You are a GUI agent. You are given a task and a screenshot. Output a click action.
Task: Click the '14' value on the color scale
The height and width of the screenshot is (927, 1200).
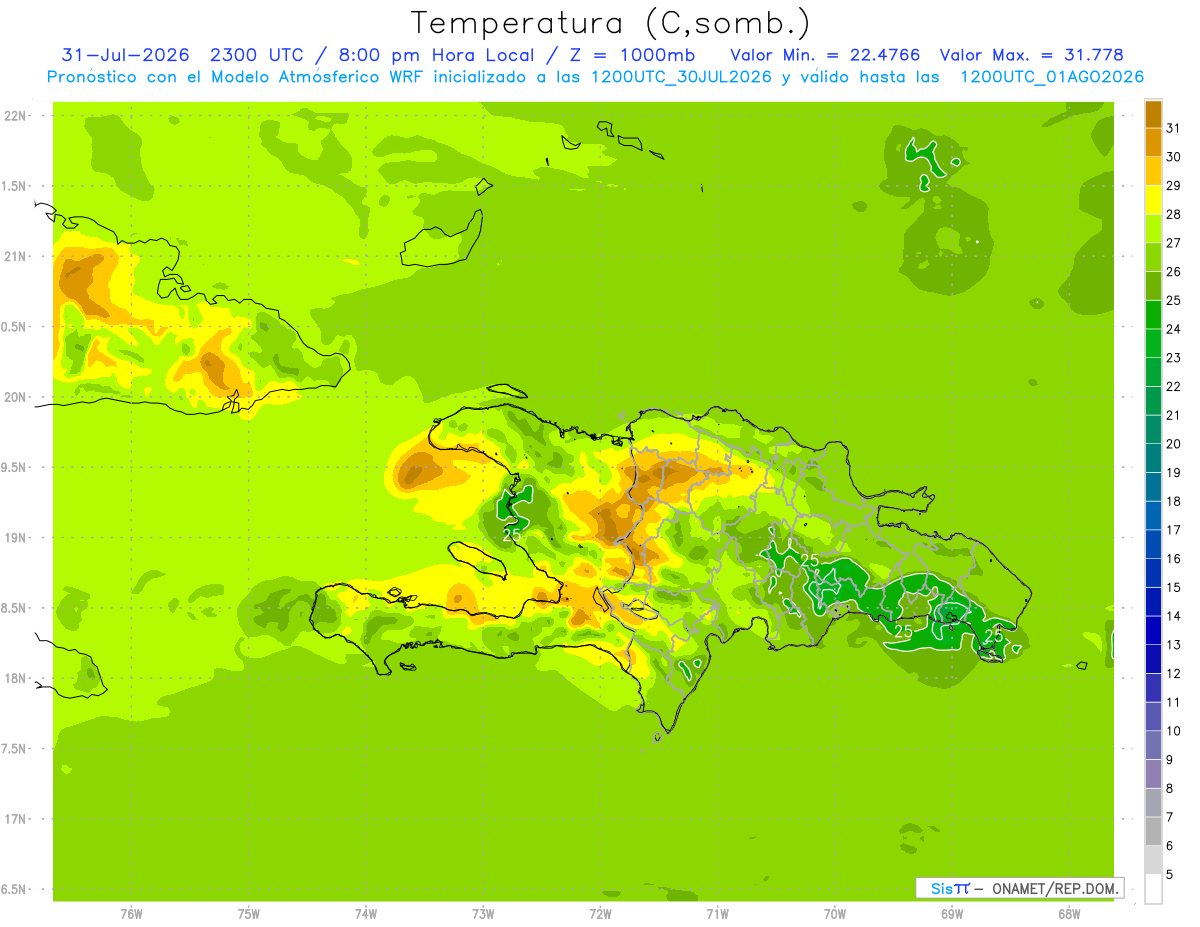1174,616
